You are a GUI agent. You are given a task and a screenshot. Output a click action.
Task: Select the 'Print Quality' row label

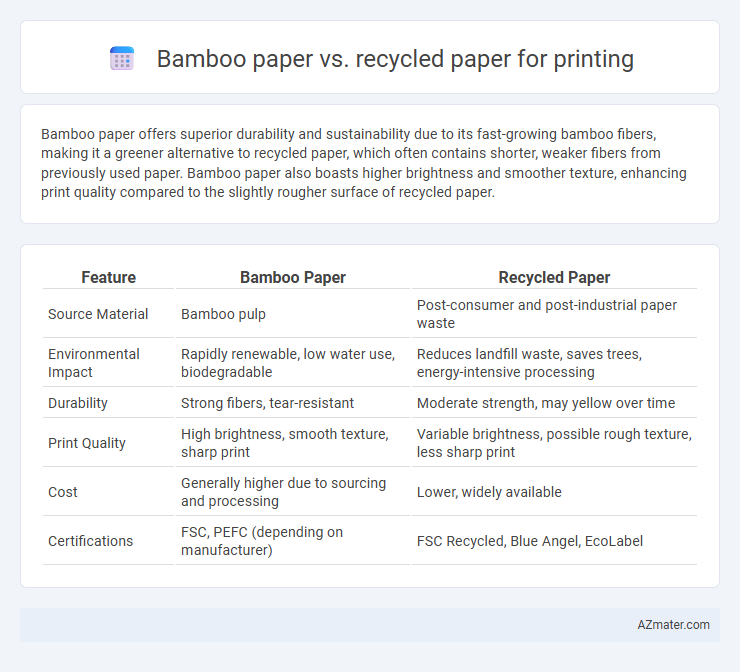tap(87, 443)
